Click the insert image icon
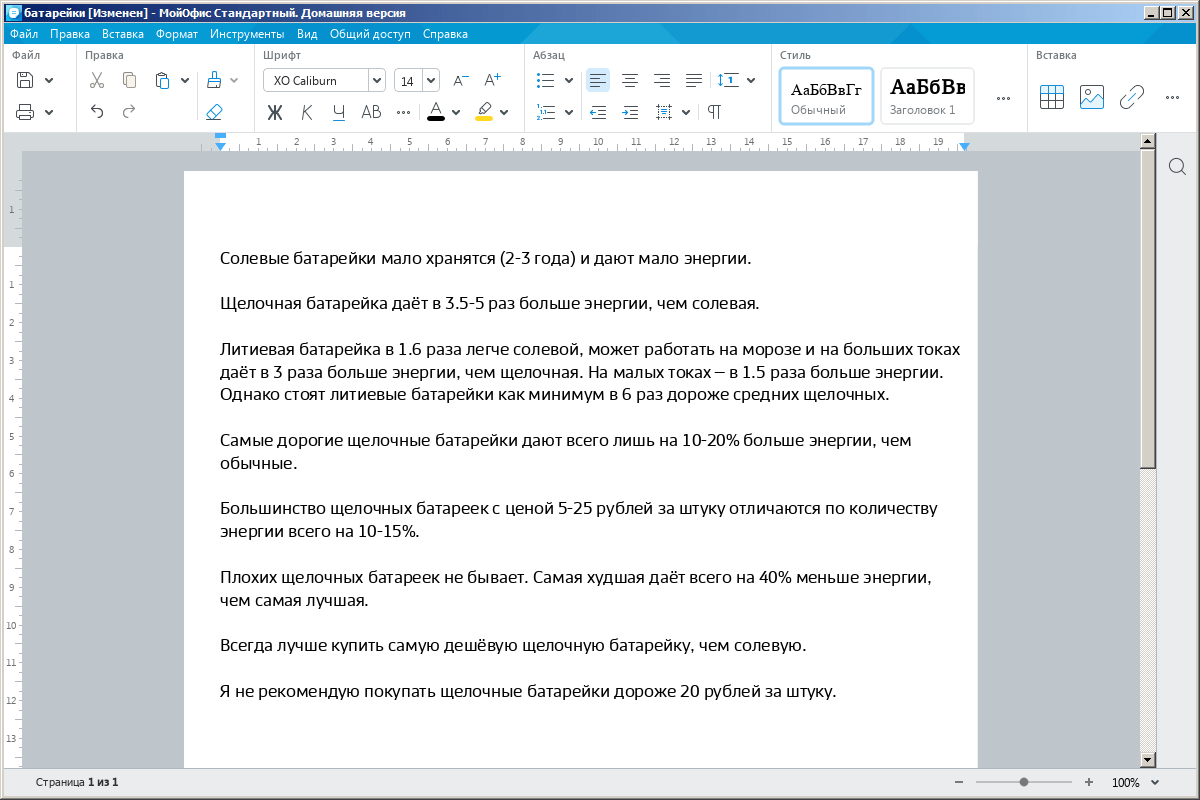Viewport: 1200px width, 800px height. coord(1091,96)
